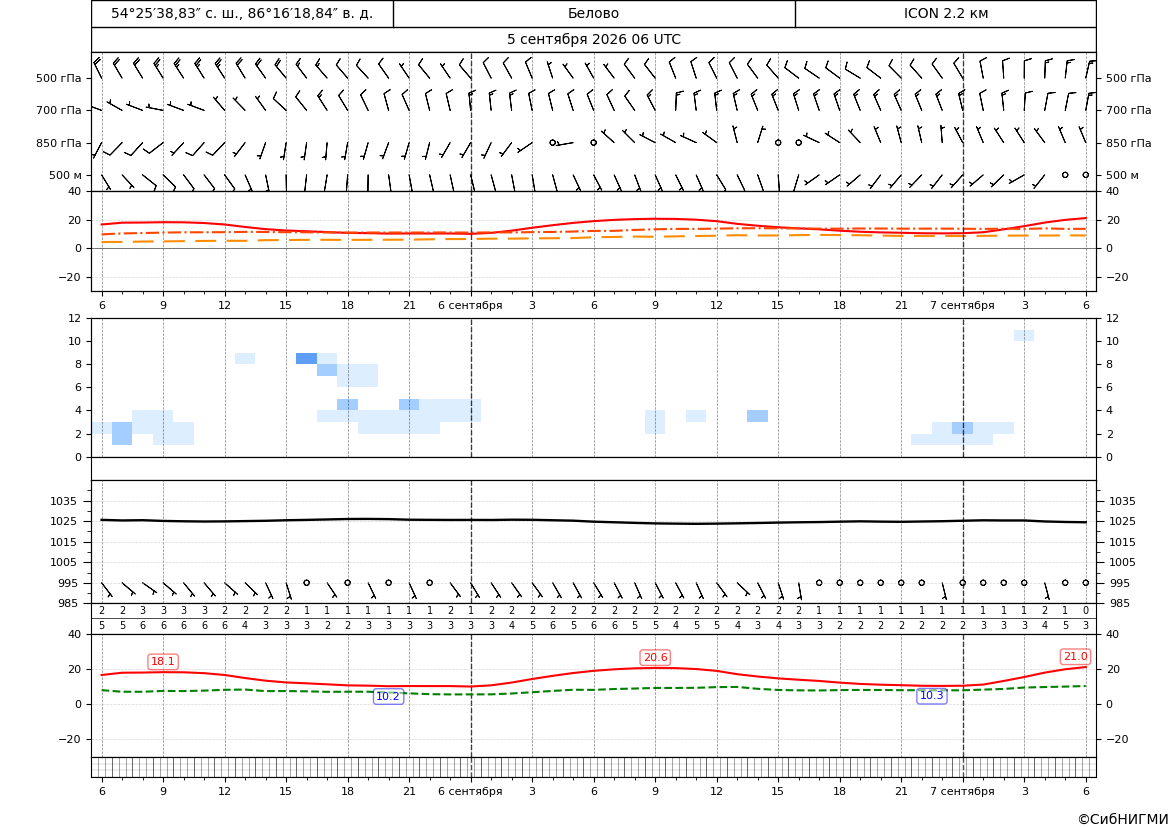
Task: Select the Белово location header cell
Action: (x=593, y=13)
